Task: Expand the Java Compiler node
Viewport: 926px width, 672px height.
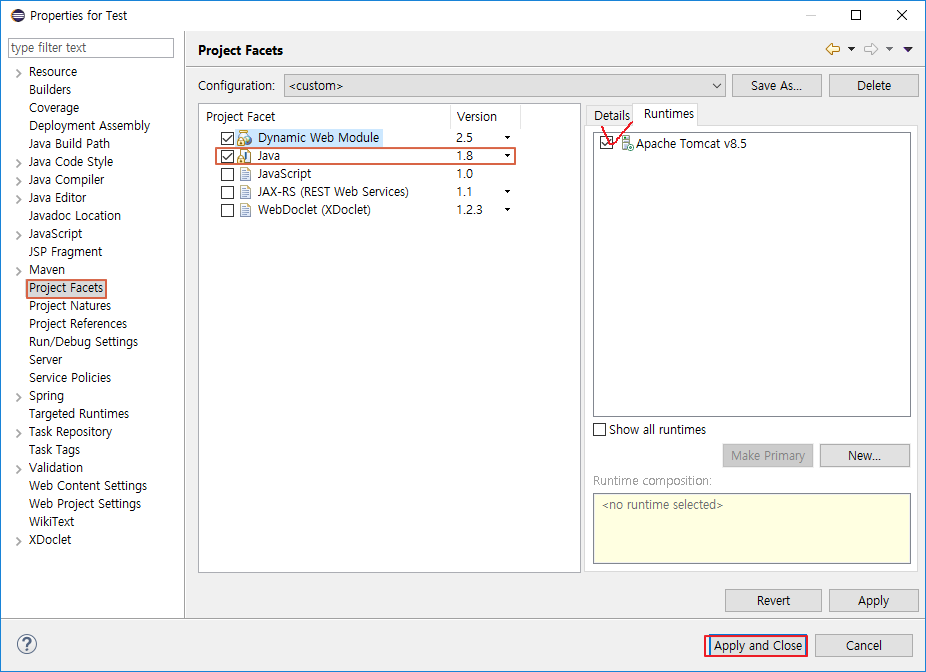Action: pos(18,181)
